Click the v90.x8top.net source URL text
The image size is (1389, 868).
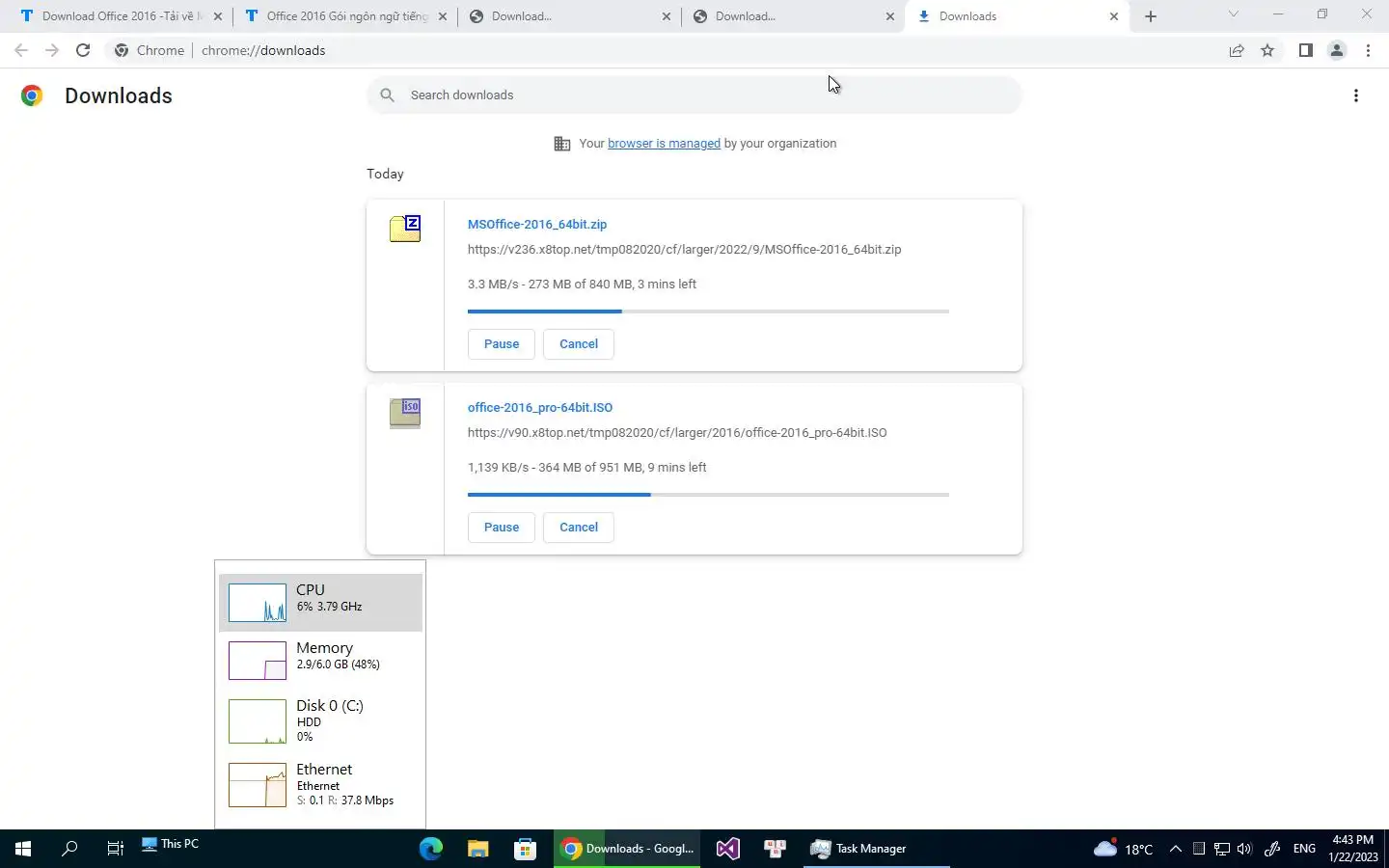[677, 433]
